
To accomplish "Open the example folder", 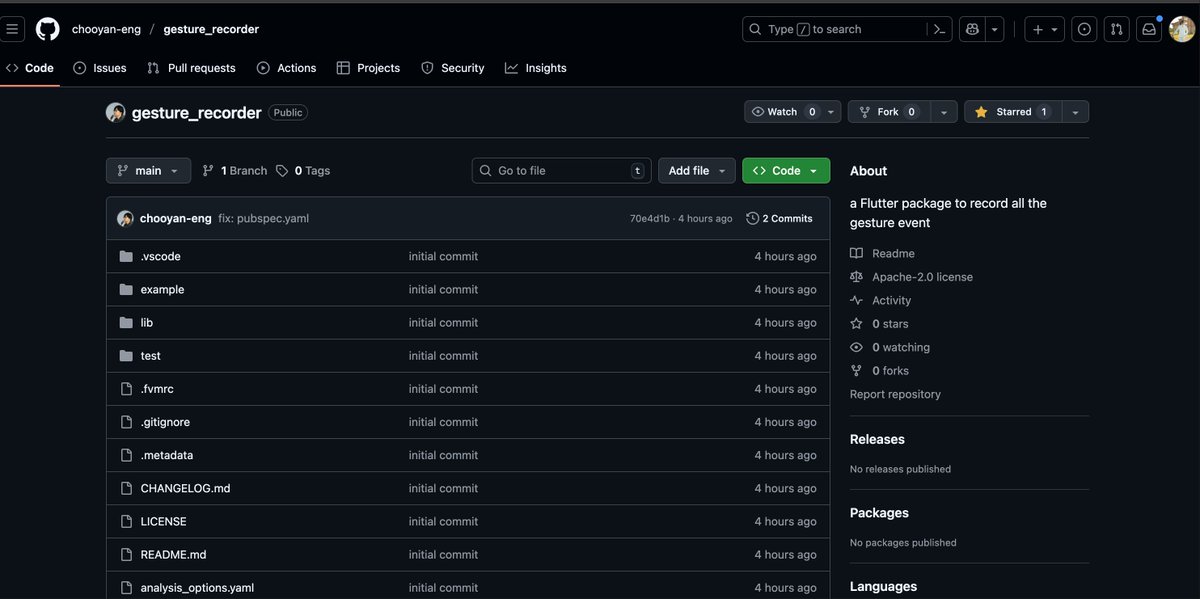I will [162, 289].
